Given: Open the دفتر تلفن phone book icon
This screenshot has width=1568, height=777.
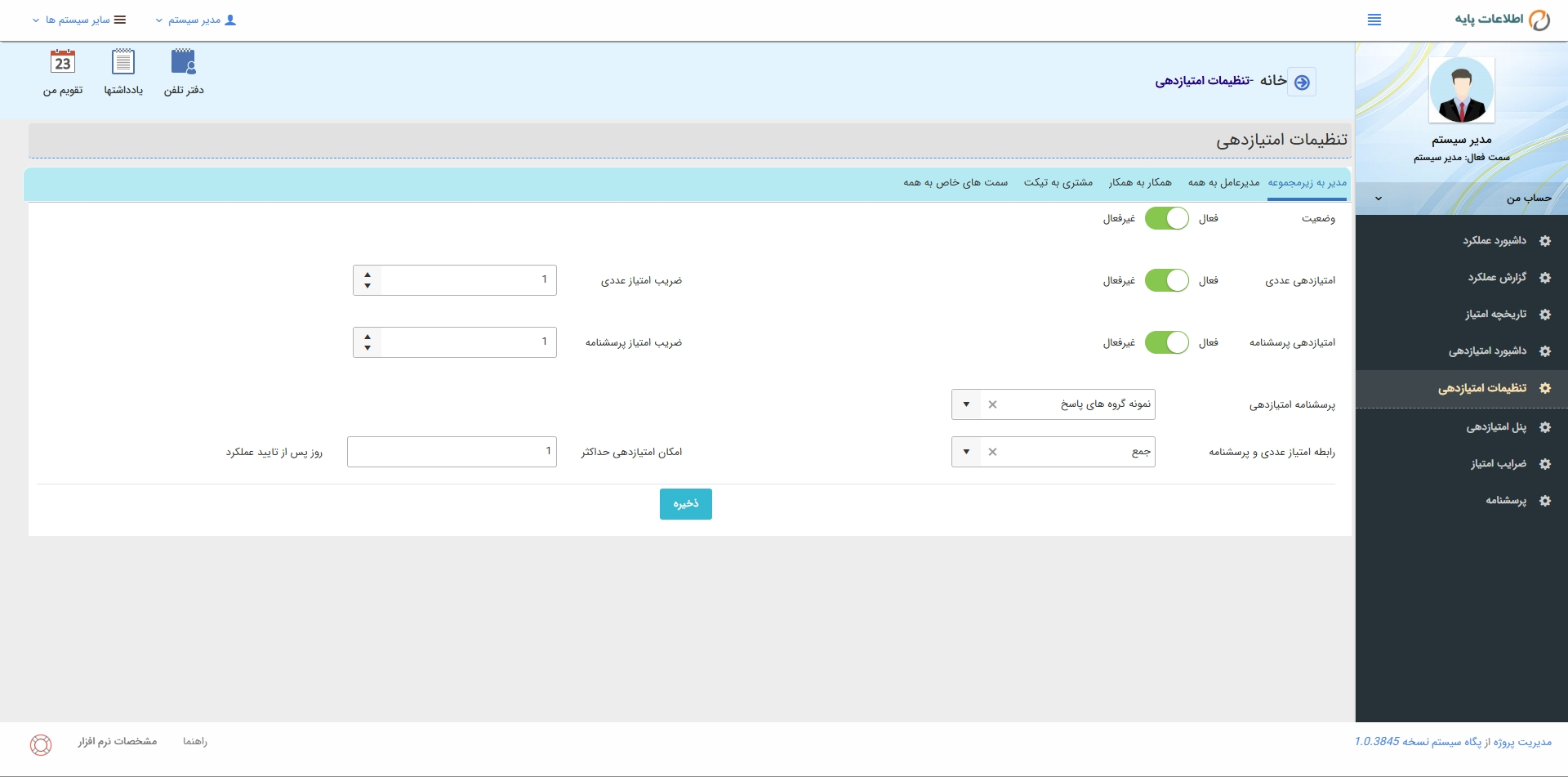Looking at the screenshot, I should tap(184, 62).
